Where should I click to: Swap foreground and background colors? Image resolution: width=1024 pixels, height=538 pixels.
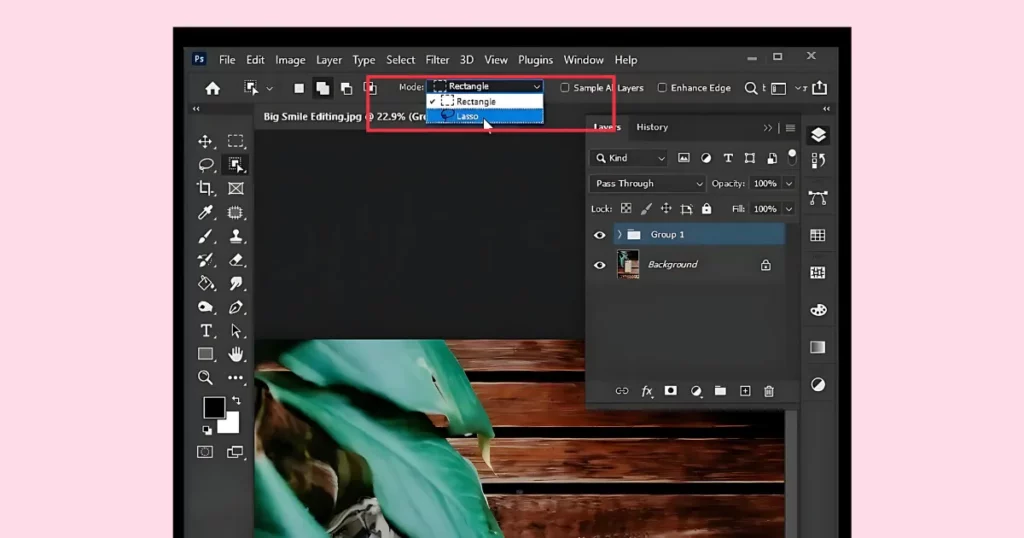[x=236, y=400]
